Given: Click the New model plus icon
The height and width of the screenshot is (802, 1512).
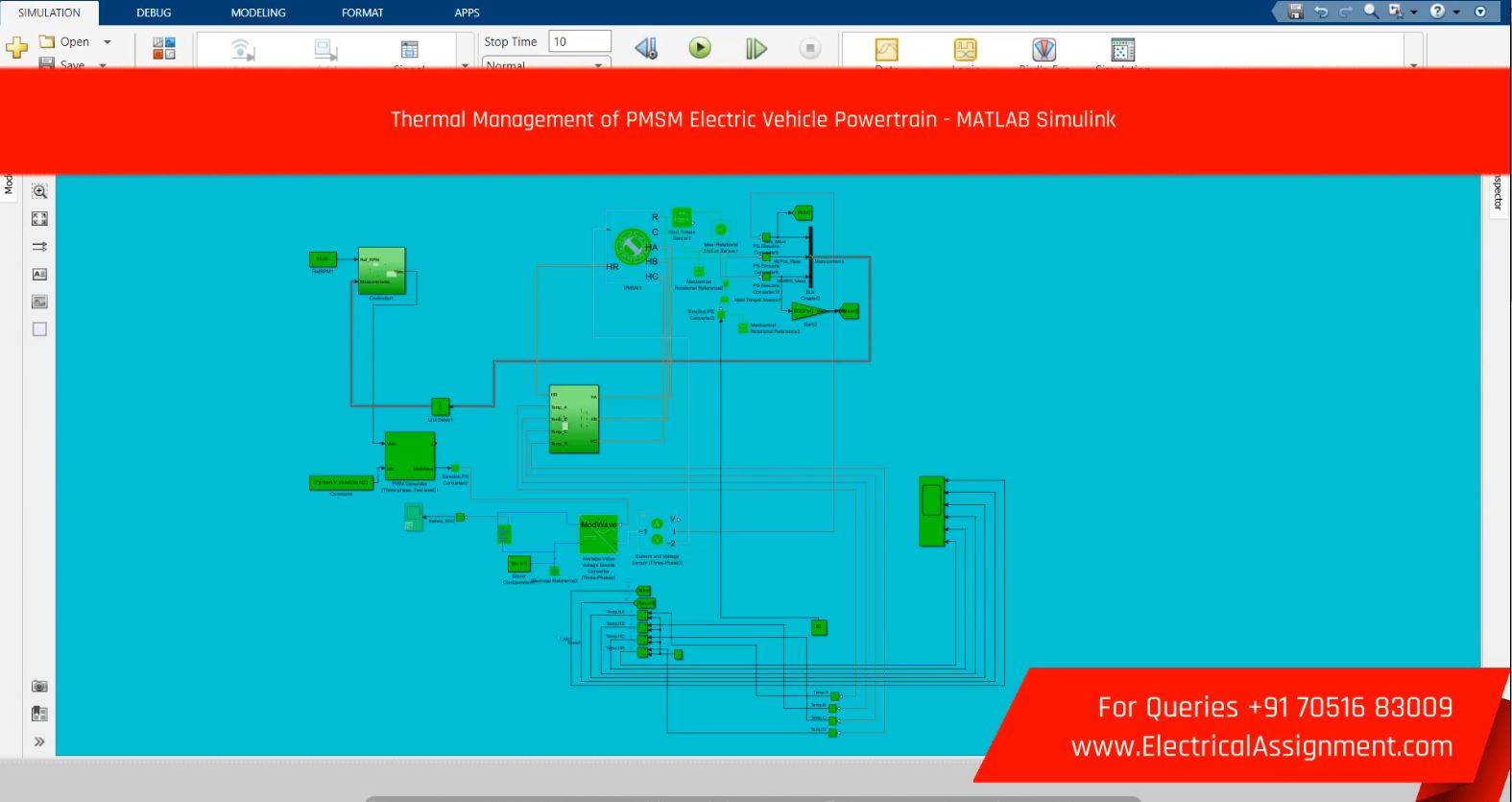Looking at the screenshot, I should 16,47.
